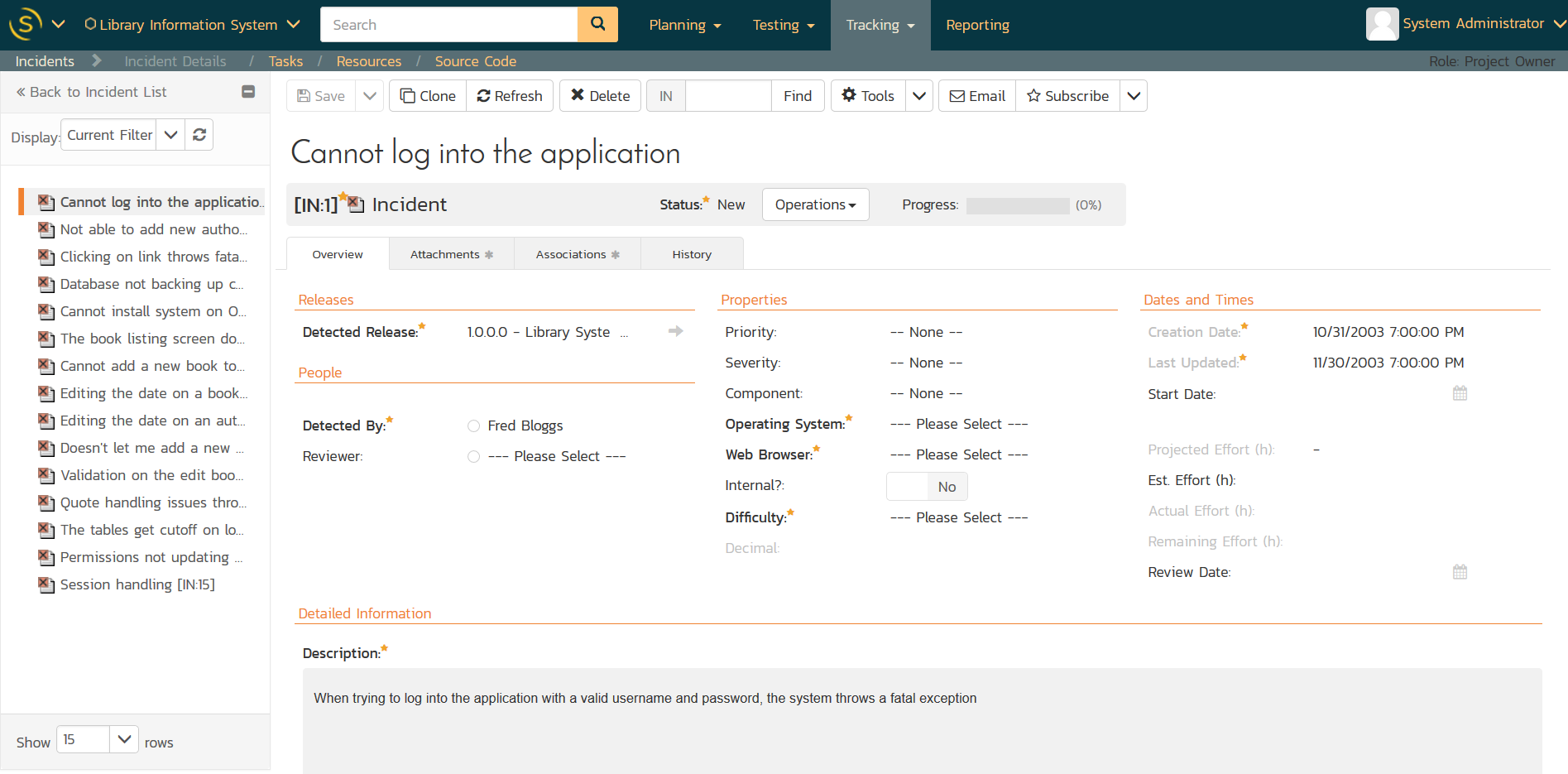Open the Review Date calendar picker
The image size is (1568, 774).
pyautogui.click(x=1460, y=572)
